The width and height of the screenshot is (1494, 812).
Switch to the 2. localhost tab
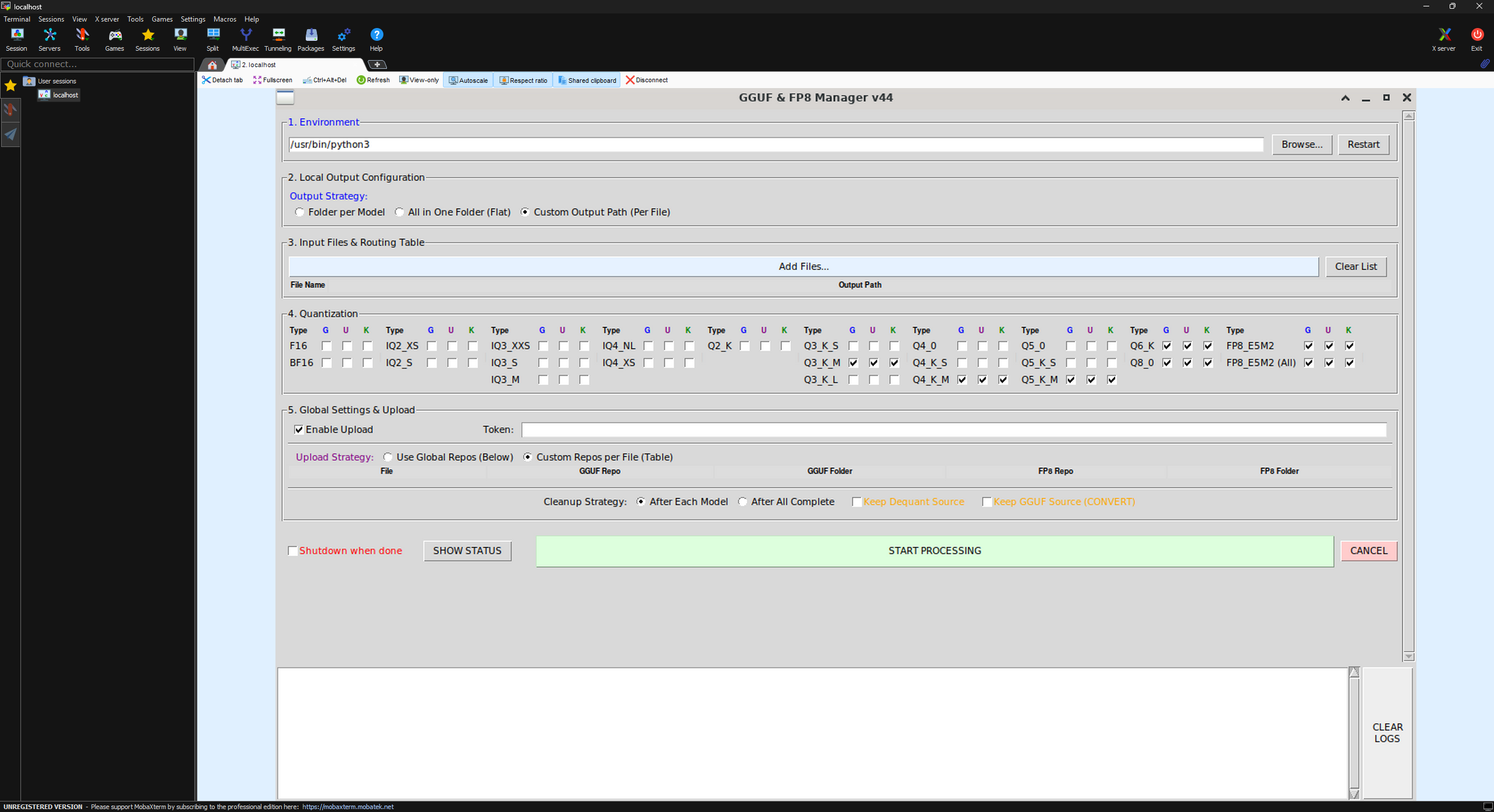[x=259, y=65]
